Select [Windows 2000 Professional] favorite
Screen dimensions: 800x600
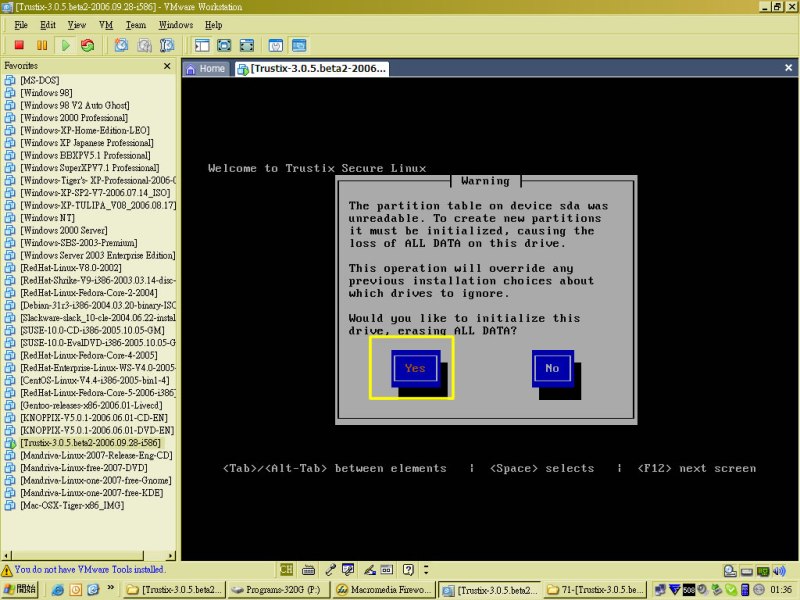point(74,118)
